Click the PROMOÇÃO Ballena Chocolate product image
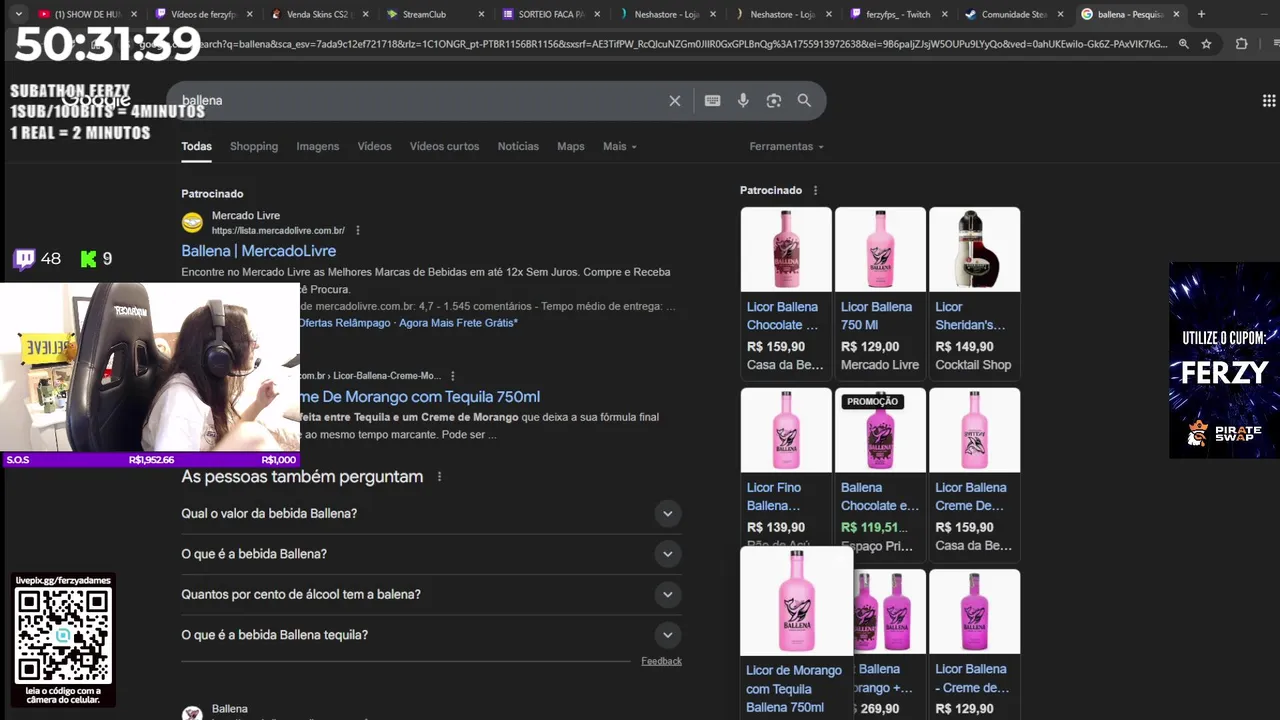 coord(880,431)
